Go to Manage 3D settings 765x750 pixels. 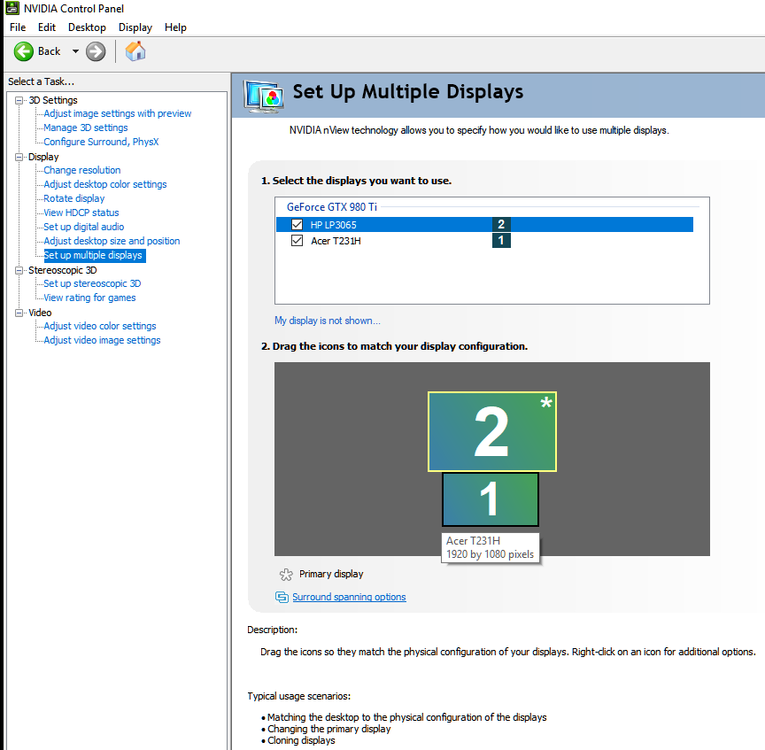(85, 128)
